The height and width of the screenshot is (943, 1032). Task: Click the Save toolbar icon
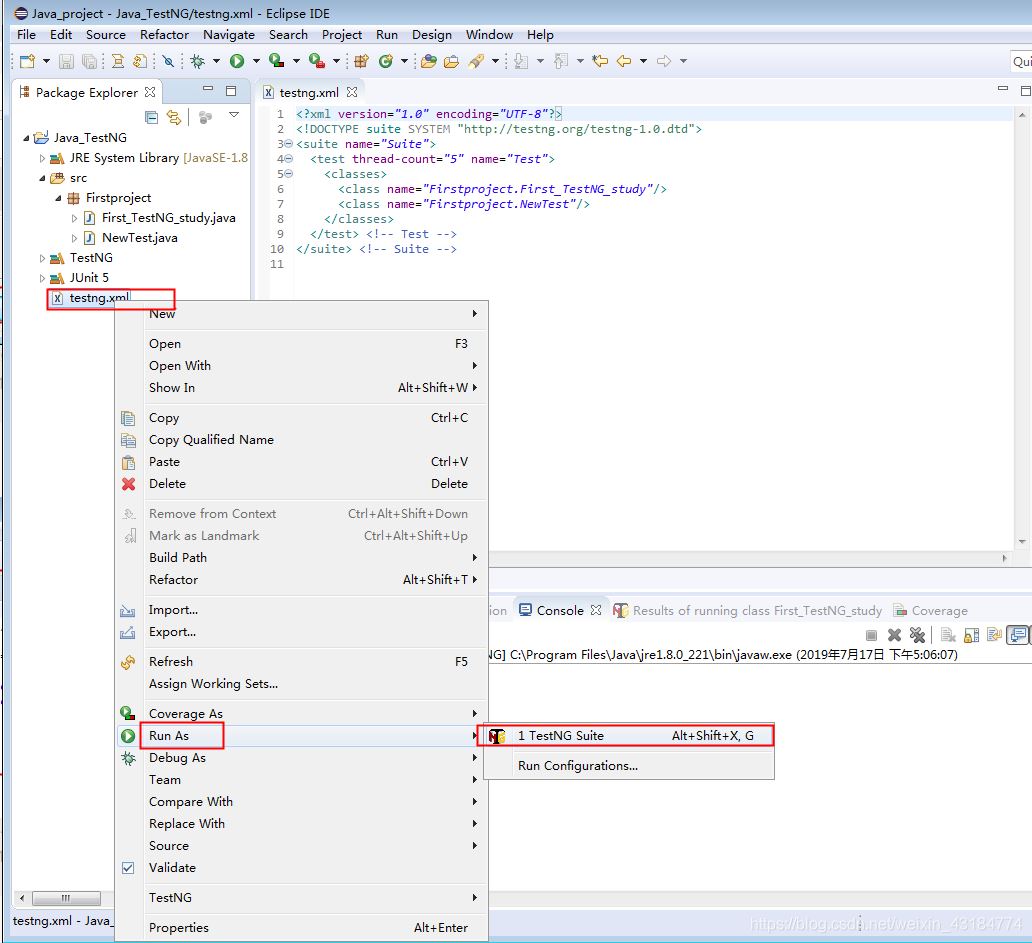(x=66, y=61)
